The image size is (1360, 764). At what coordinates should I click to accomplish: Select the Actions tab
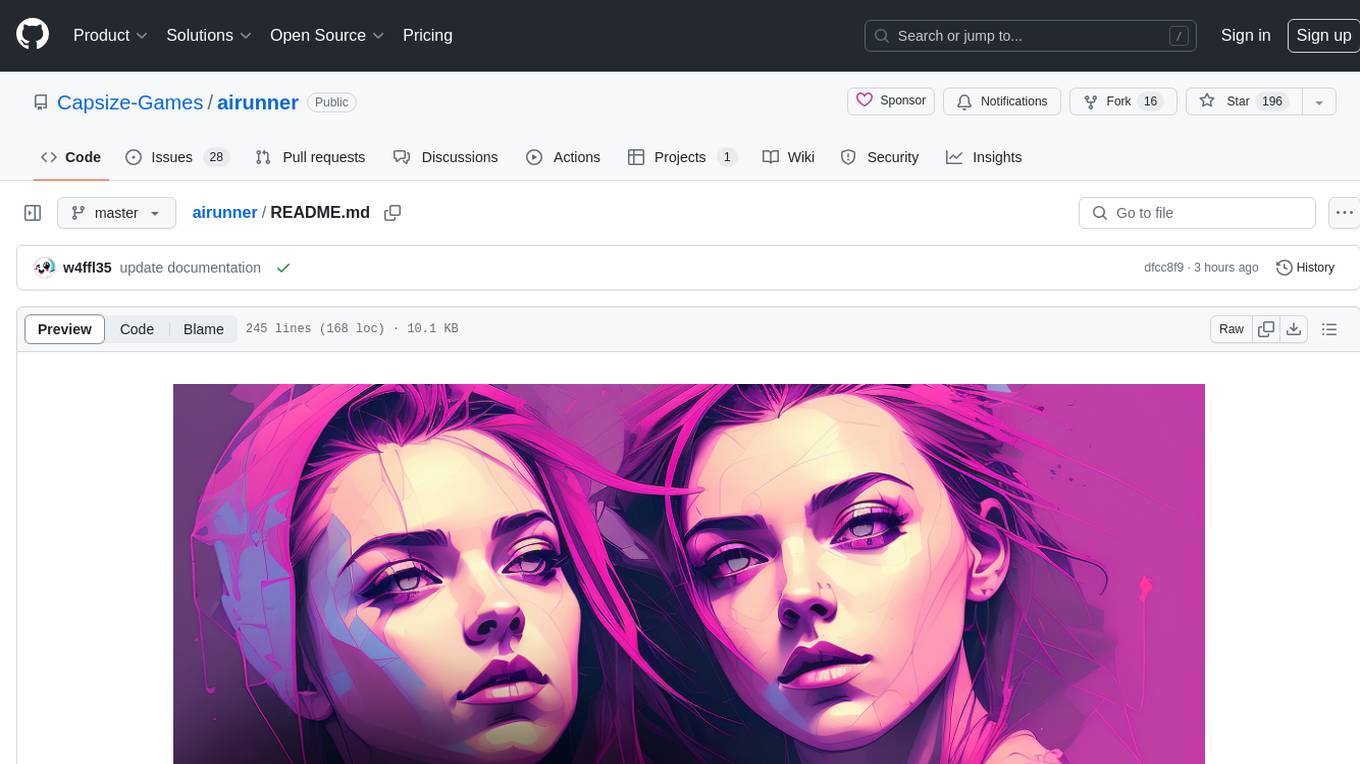563,157
